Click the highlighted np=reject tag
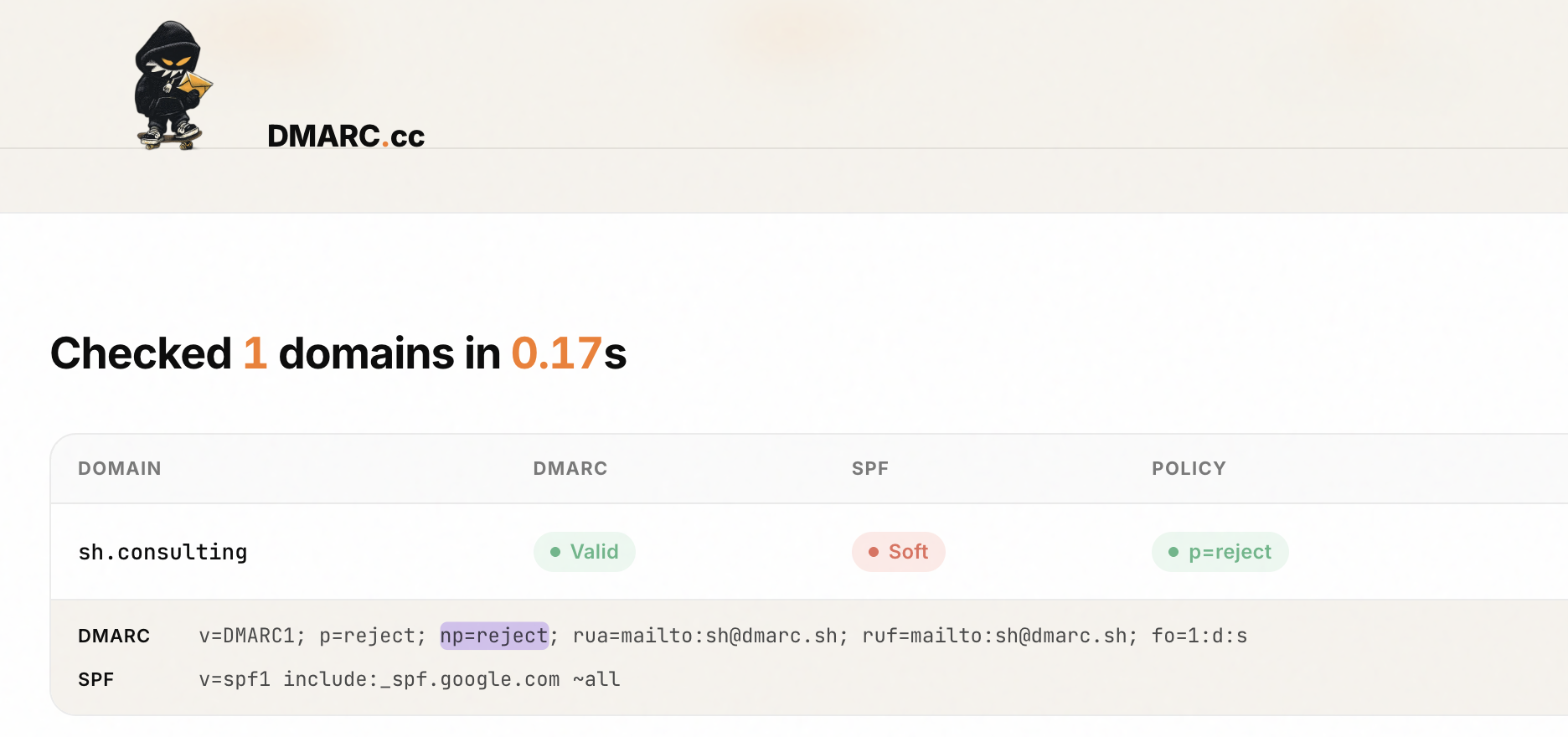Screen dimensions: 1568x737 494,636
